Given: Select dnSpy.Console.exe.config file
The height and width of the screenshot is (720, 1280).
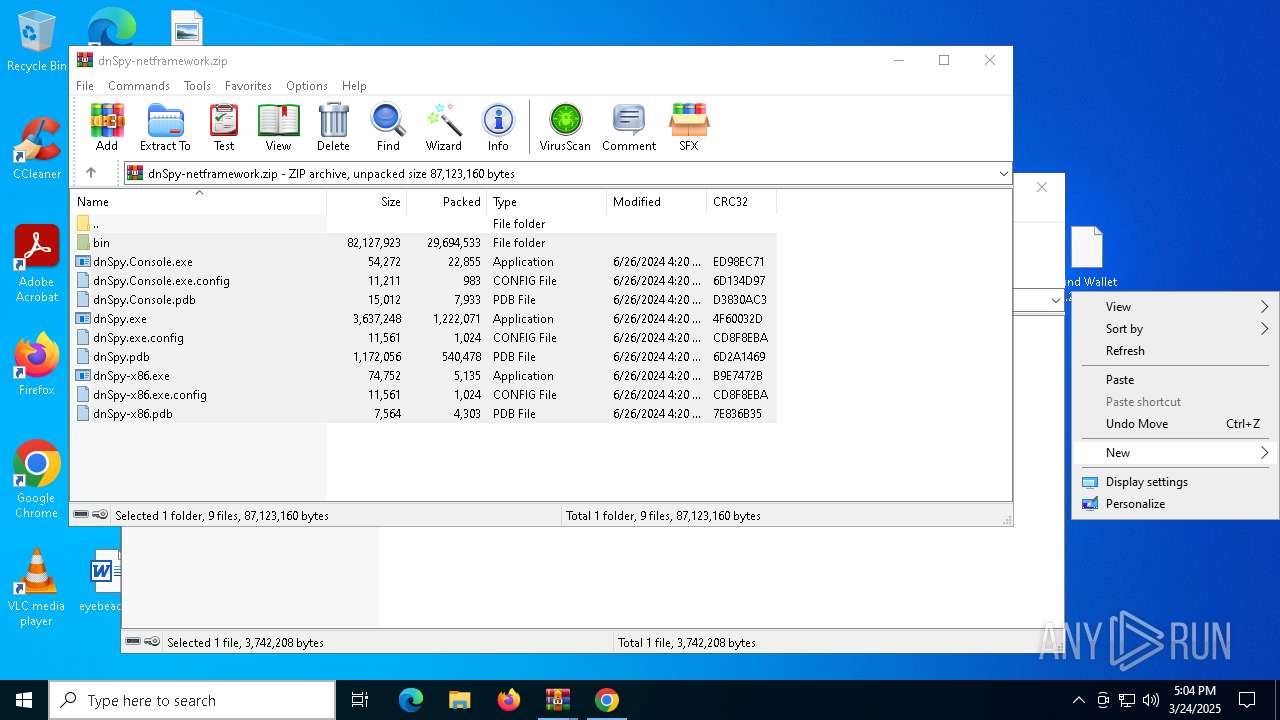Looking at the screenshot, I should [x=424, y=281].
